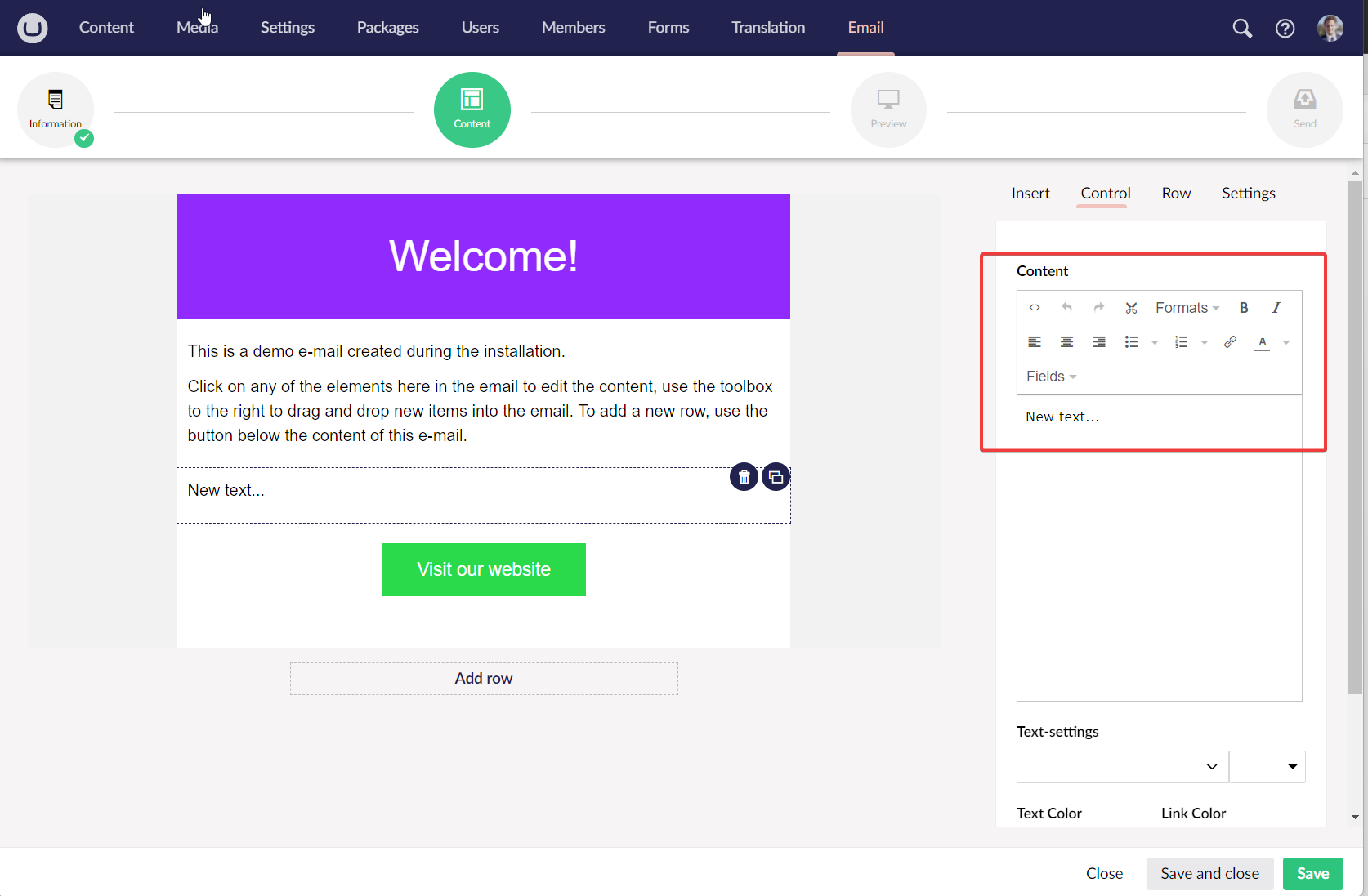Toggle italic formatting
The image size is (1368, 896).
[x=1276, y=308]
